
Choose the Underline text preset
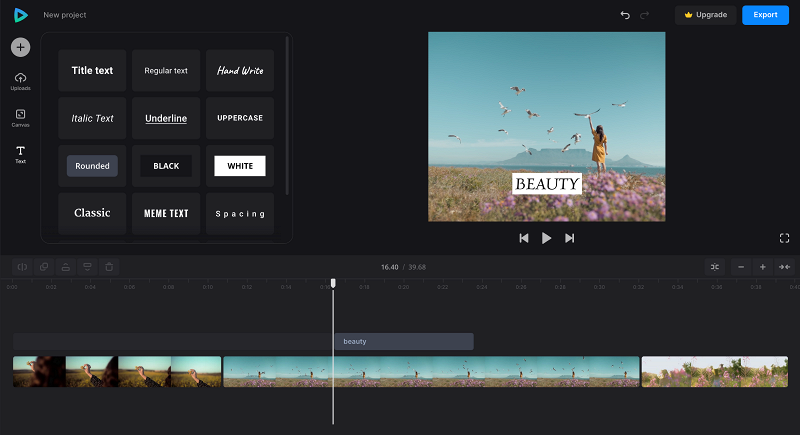(x=166, y=118)
